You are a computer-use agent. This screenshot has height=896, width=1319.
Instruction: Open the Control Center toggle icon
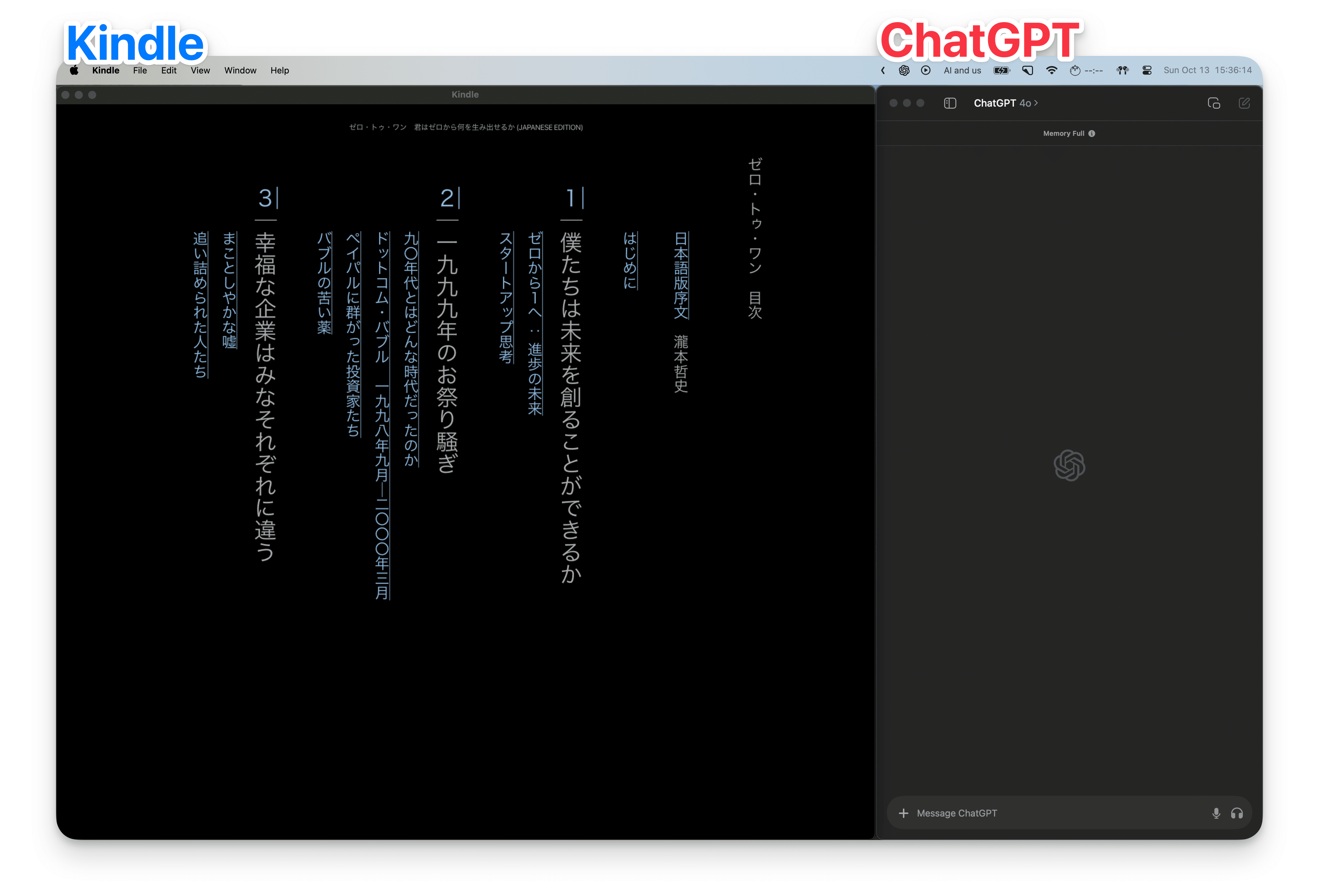pos(1146,70)
